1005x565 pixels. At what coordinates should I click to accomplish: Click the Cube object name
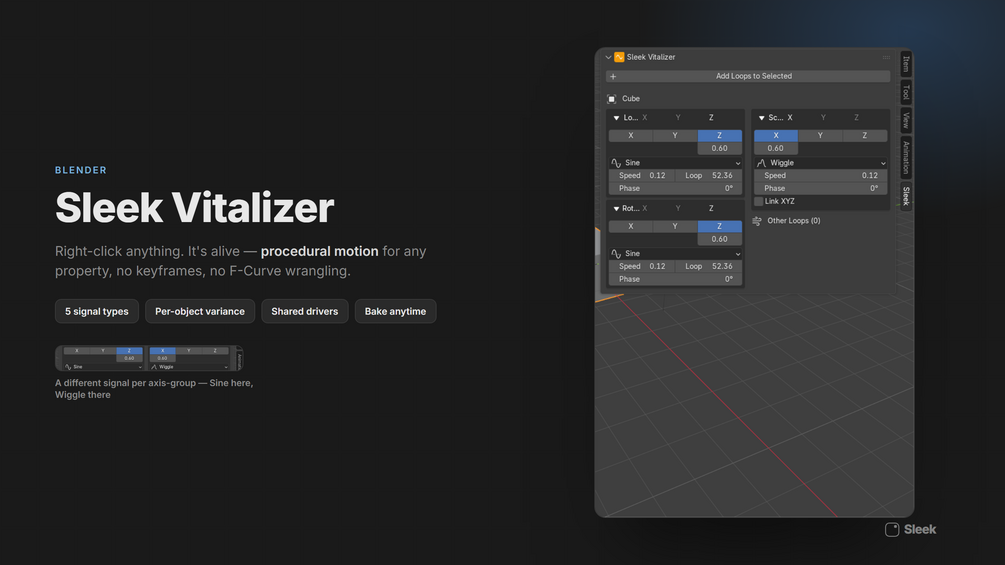(x=631, y=99)
